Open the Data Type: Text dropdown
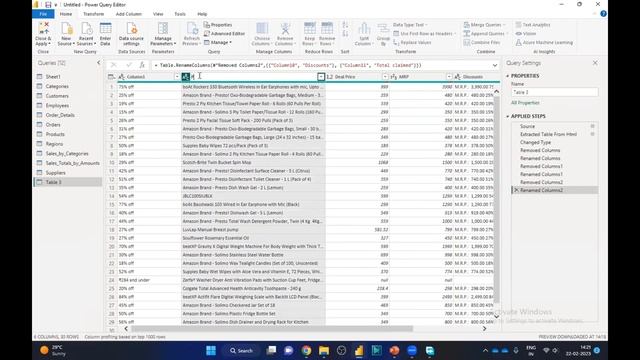This screenshot has height=360, width=640. (409, 25)
